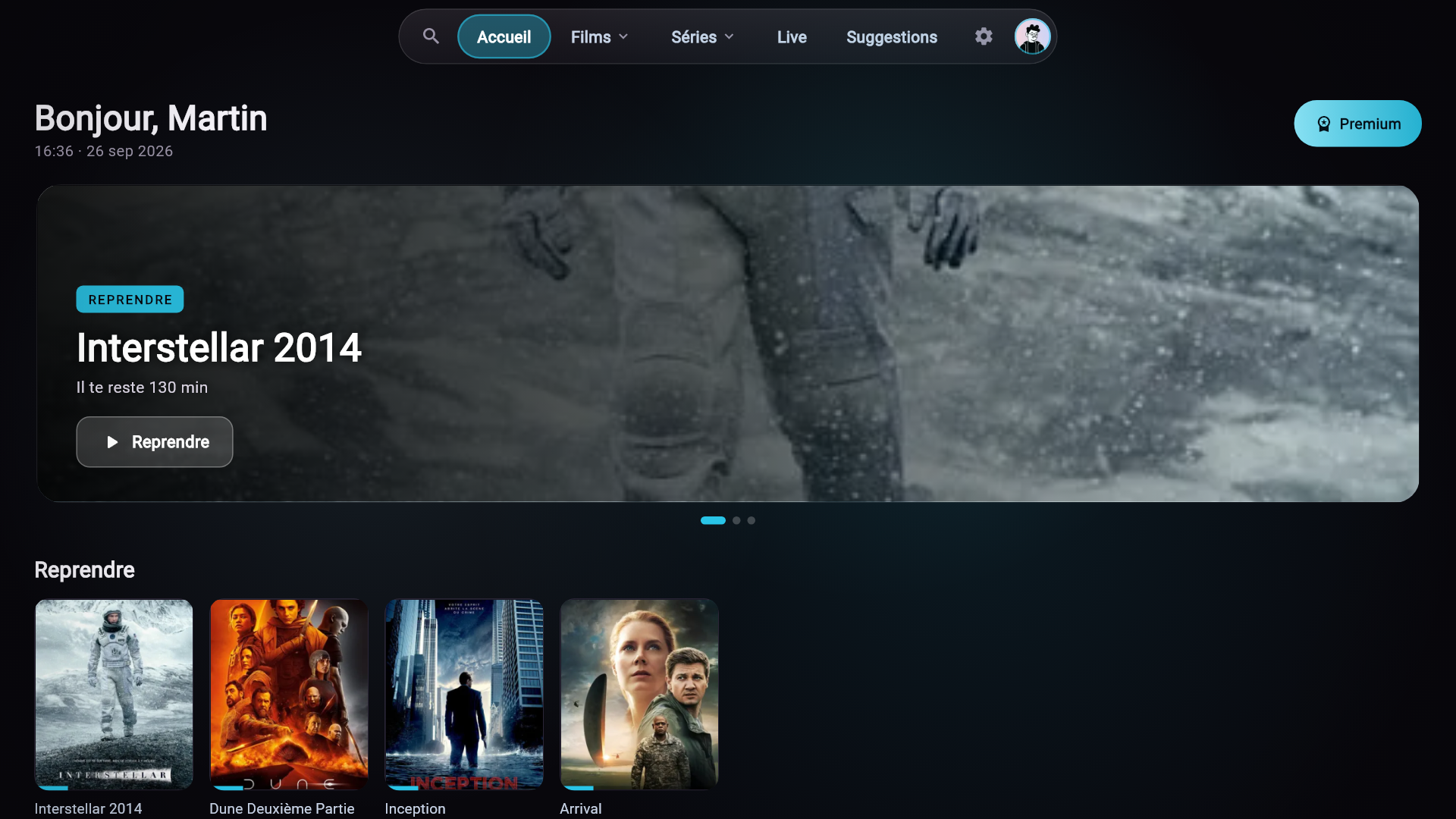Open the settings gear icon

pos(984,36)
